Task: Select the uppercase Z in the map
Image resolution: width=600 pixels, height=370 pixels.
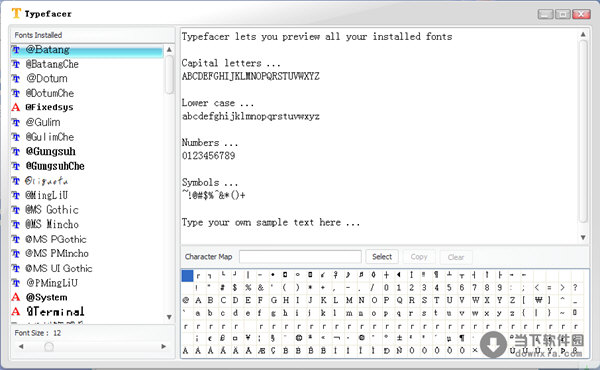Action: [x=512, y=300]
